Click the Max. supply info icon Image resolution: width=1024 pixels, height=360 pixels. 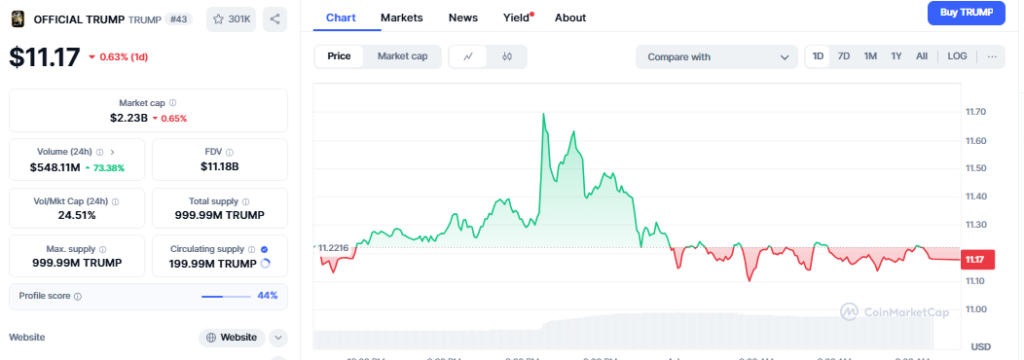[x=103, y=249]
